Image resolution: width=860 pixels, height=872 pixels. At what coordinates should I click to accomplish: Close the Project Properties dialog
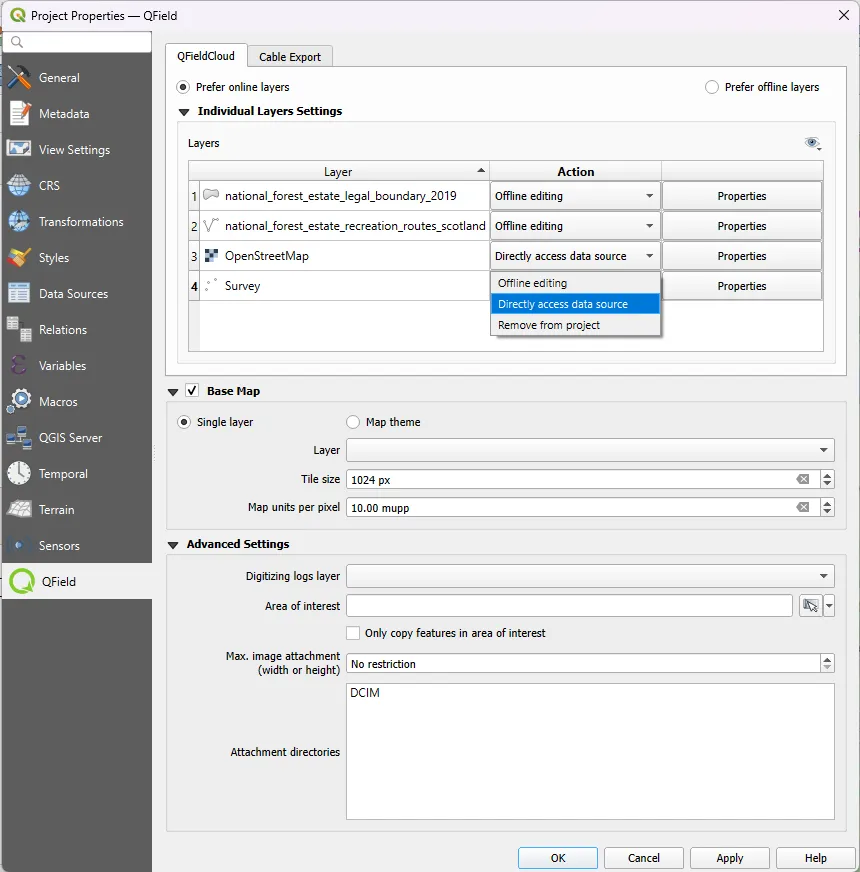click(x=844, y=15)
